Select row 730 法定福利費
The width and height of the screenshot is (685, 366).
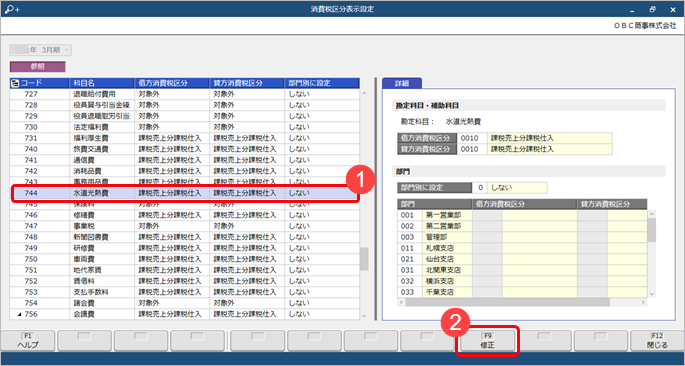(184, 127)
